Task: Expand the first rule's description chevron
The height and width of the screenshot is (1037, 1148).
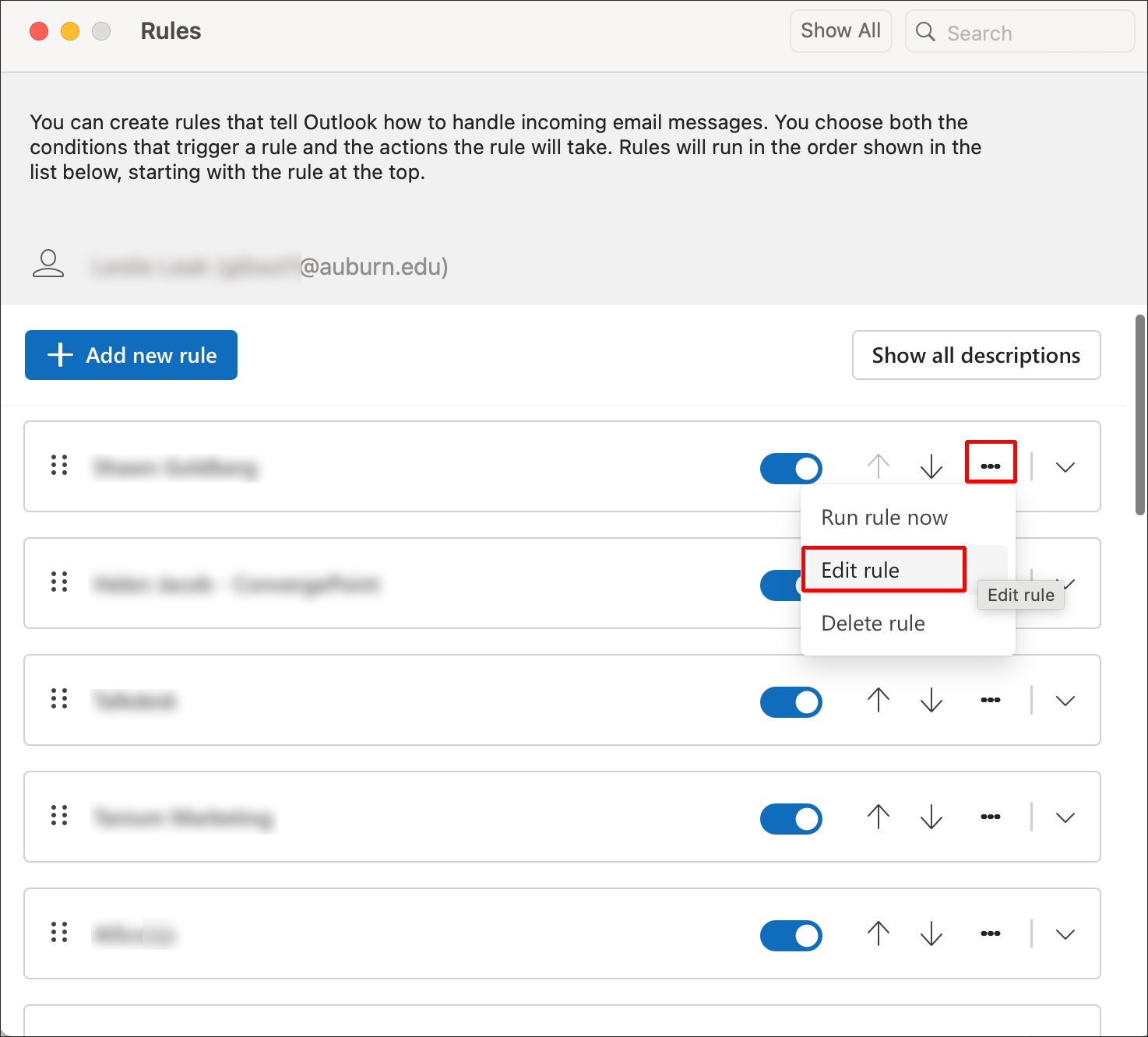Action: (x=1065, y=467)
